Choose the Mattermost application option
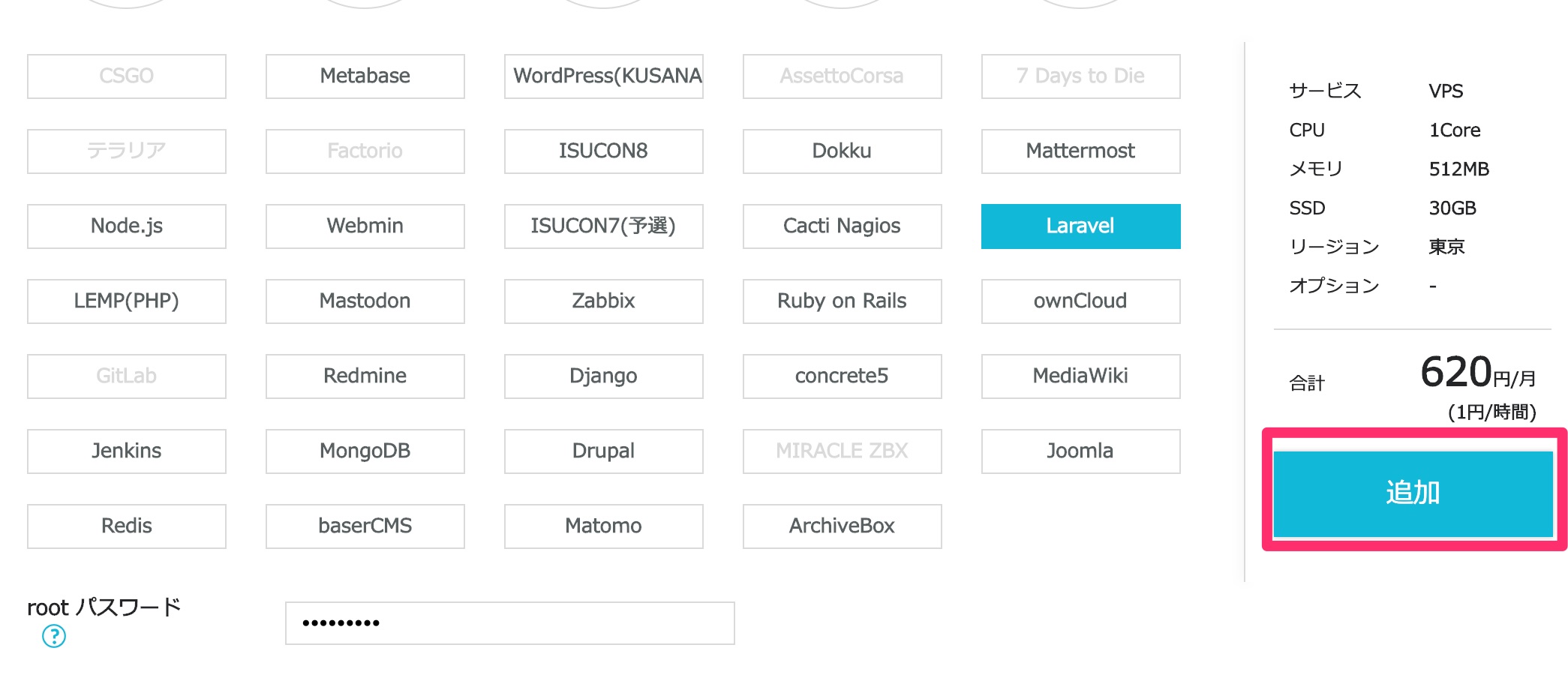The width and height of the screenshot is (1568, 687). point(1080,151)
